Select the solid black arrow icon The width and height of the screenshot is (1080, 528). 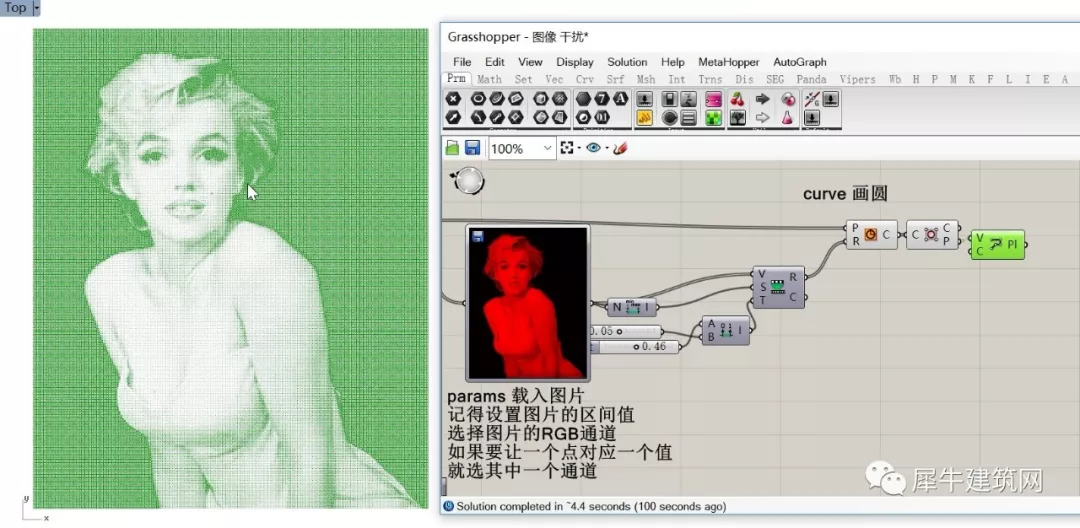pyautogui.click(x=762, y=99)
